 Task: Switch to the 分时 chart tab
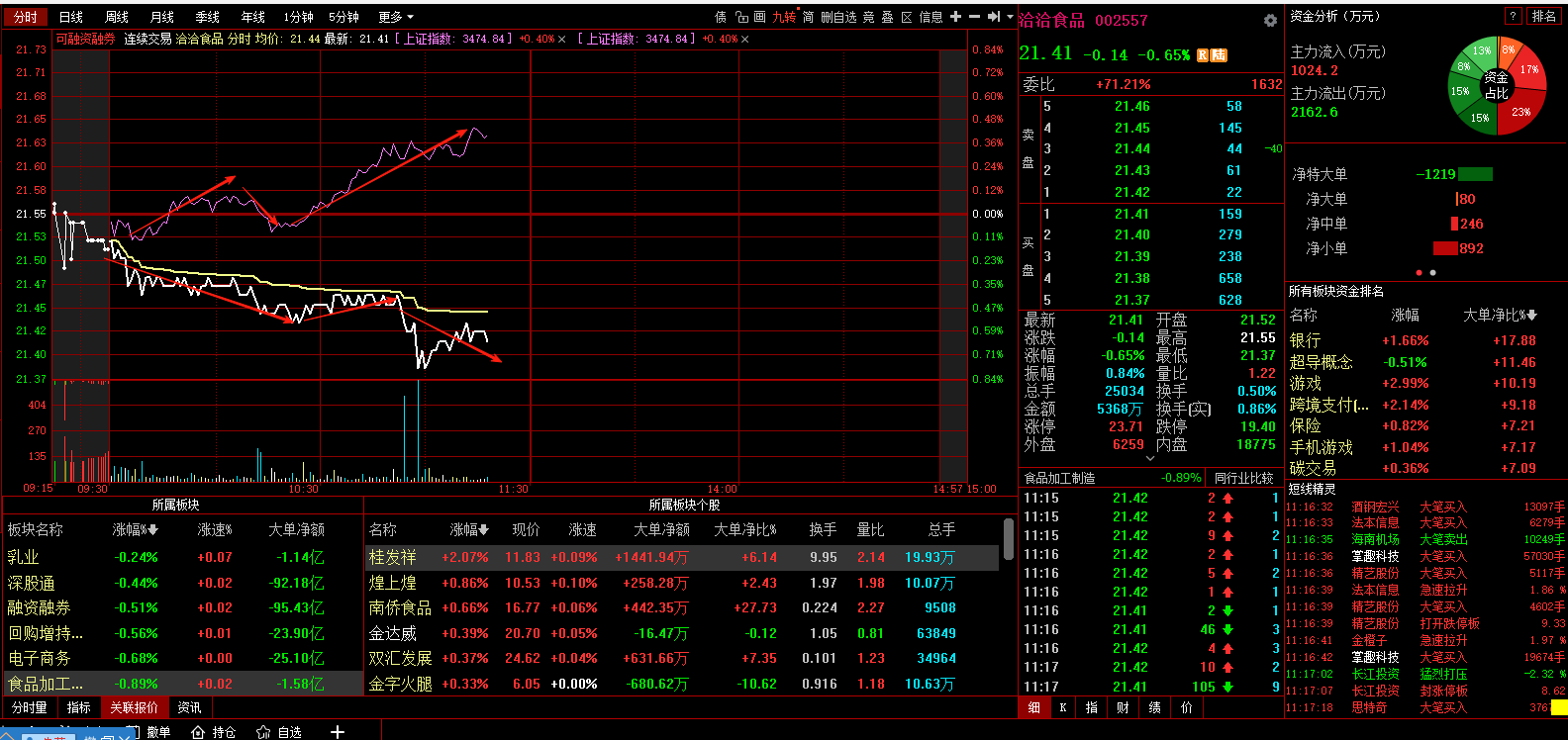[25, 17]
